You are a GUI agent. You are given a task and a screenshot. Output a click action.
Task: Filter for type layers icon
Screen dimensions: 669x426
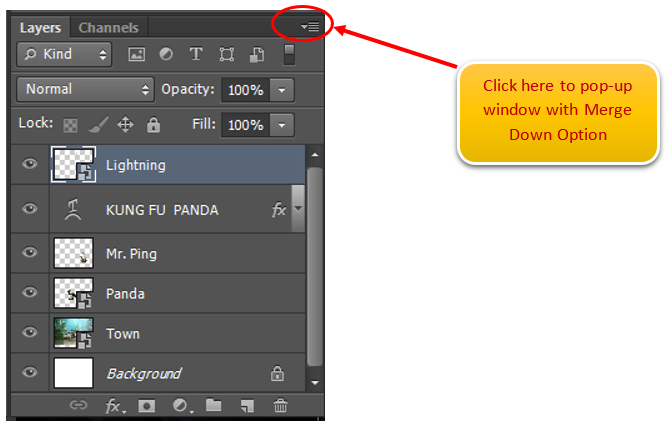coord(196,54)
